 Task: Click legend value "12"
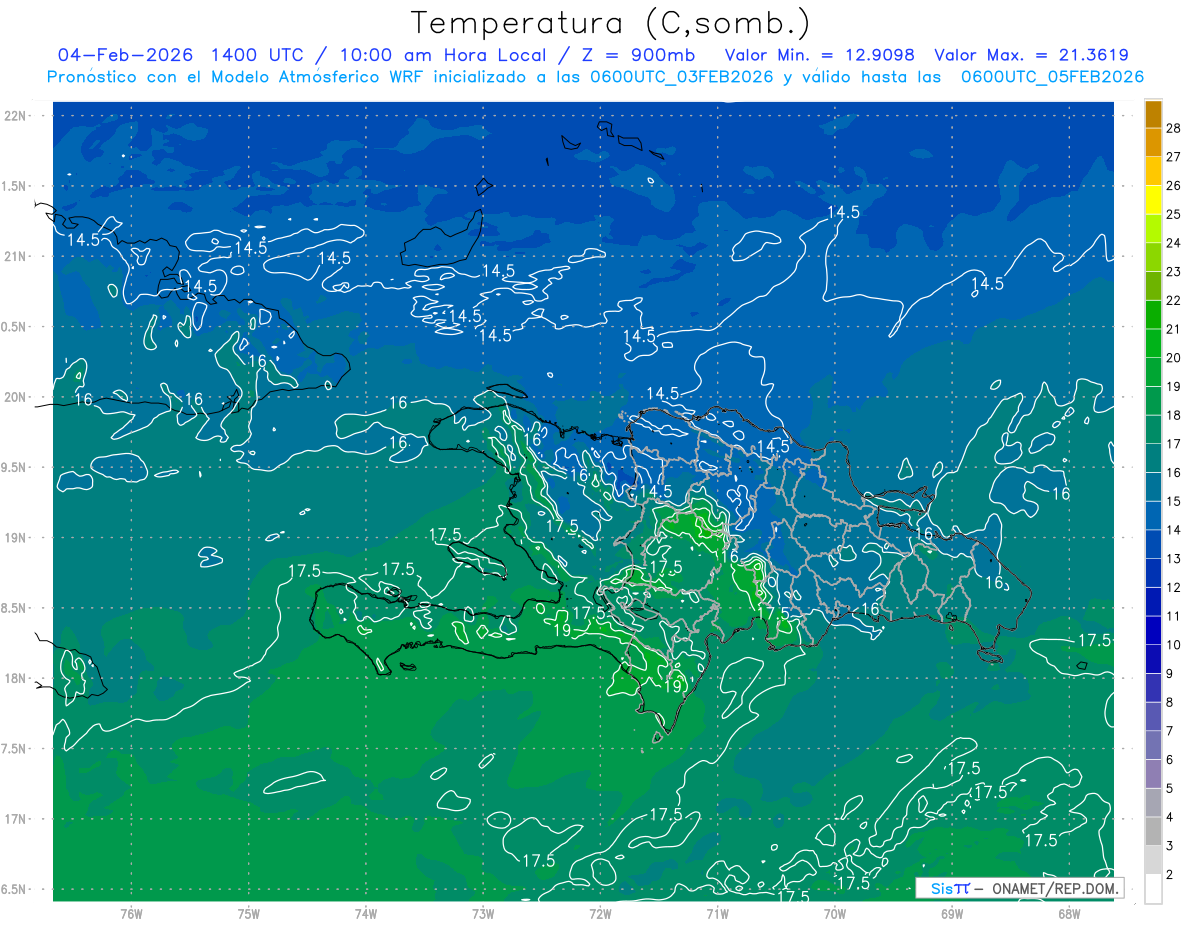tap(1173, 587)
